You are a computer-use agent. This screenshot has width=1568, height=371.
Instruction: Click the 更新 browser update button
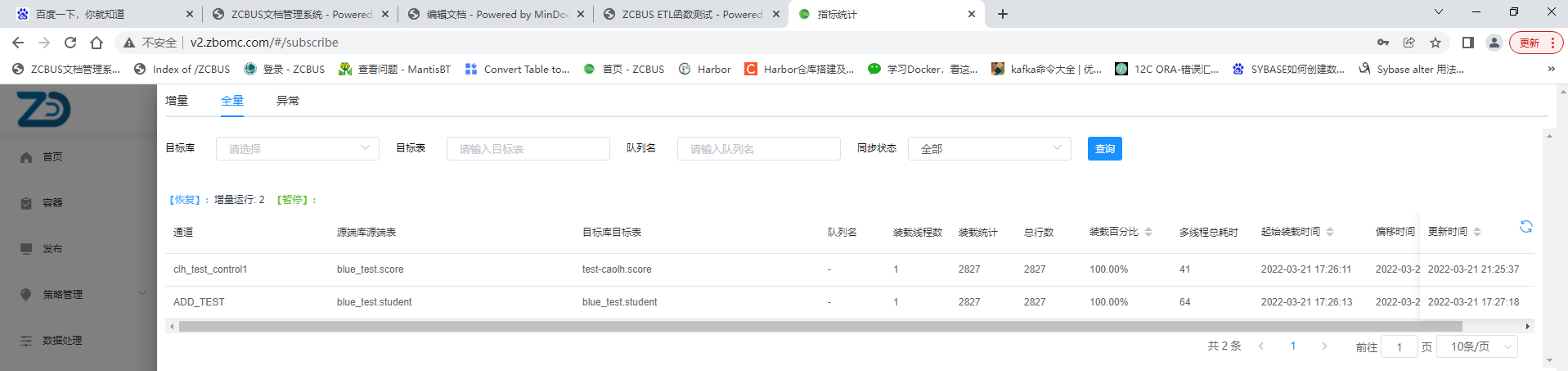click(x=1536, y=43)
